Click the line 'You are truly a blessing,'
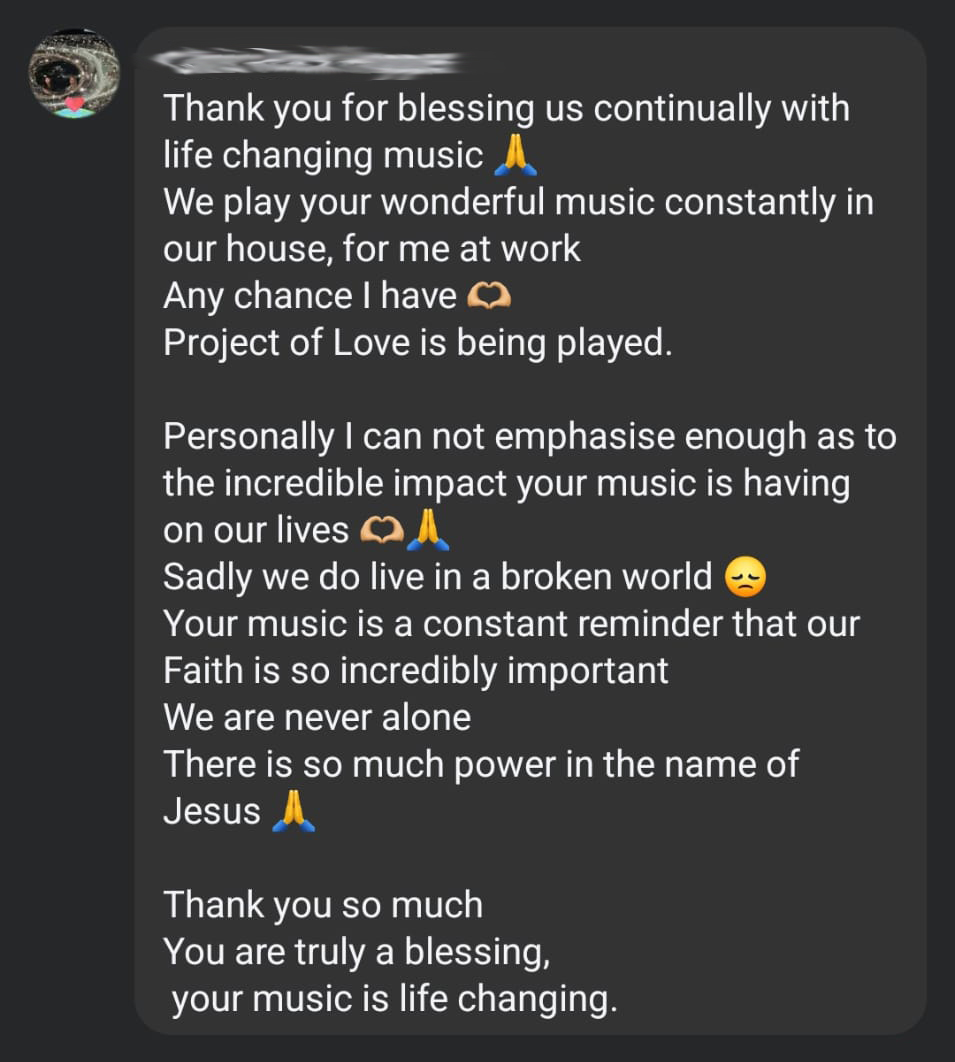 (357, 951)
